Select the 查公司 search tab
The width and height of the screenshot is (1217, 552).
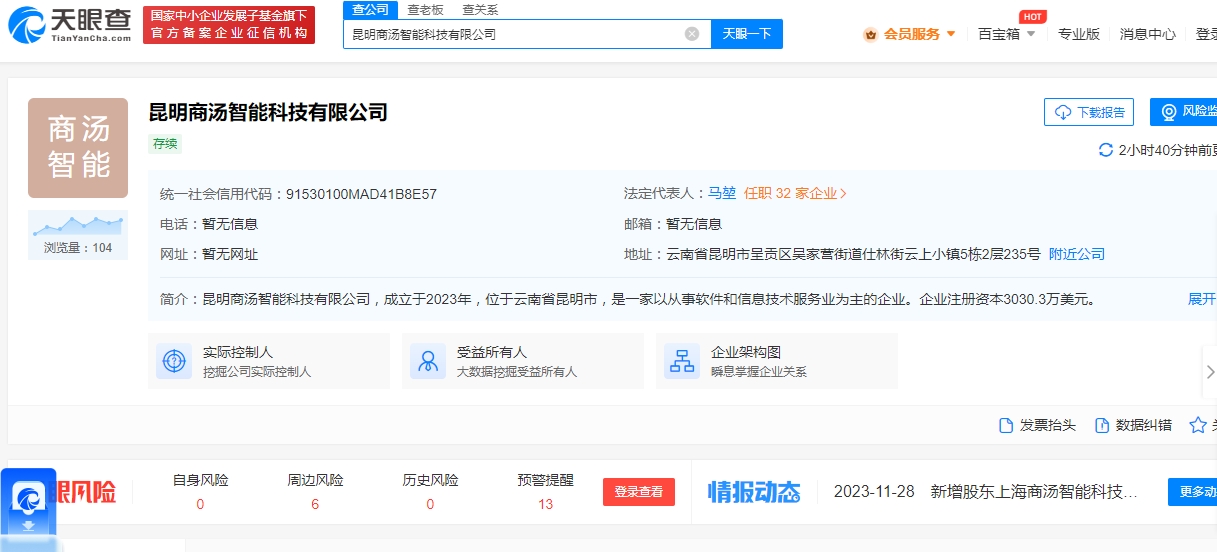[370, 9]
